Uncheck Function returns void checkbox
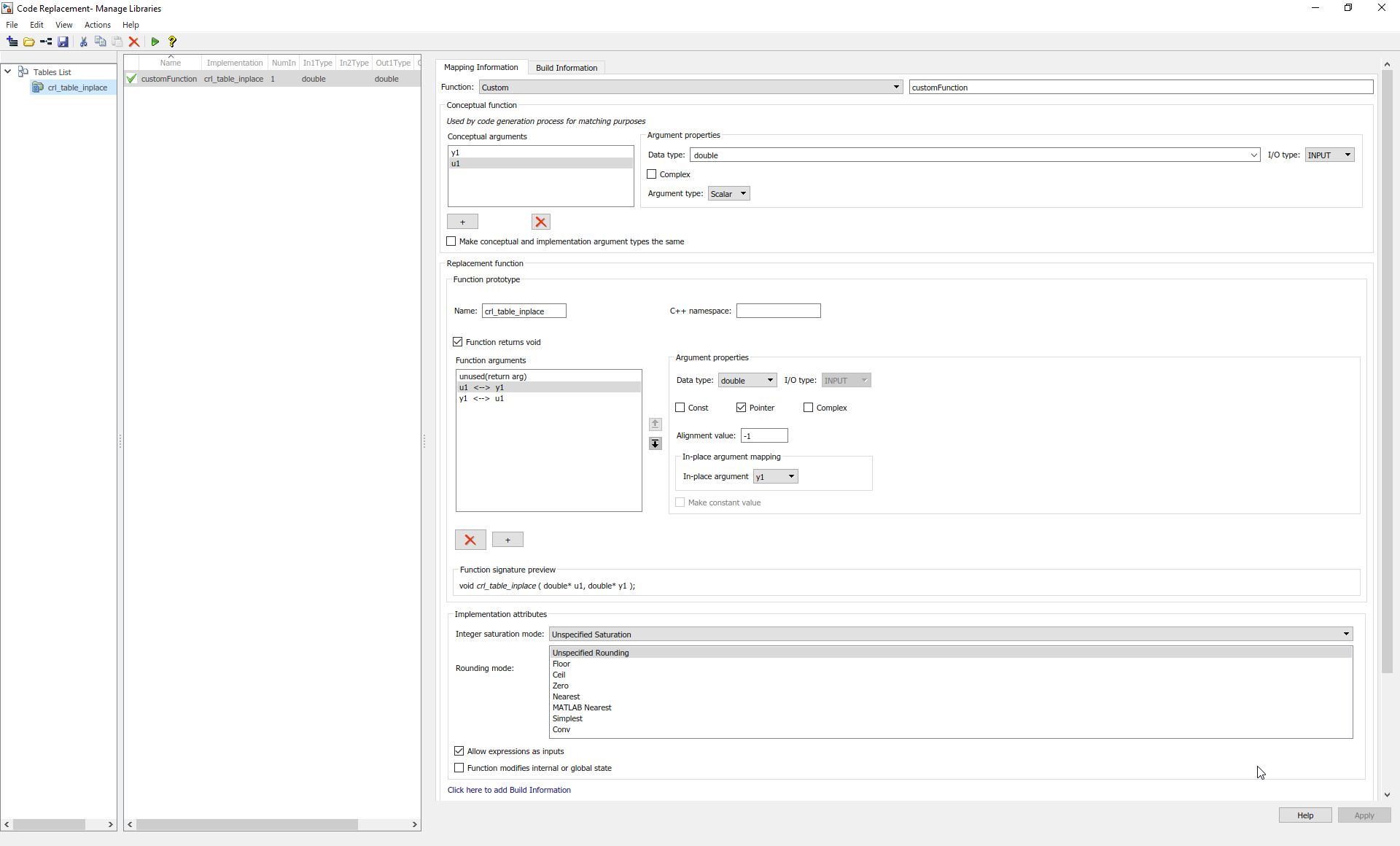This screenshot has width=1400, height=846. 458,342
